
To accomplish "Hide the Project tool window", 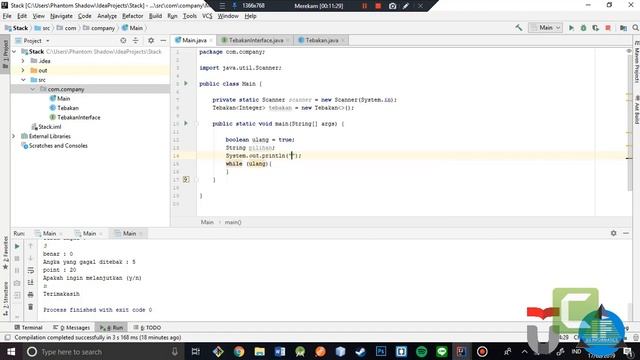I will (x=163, y=41).
